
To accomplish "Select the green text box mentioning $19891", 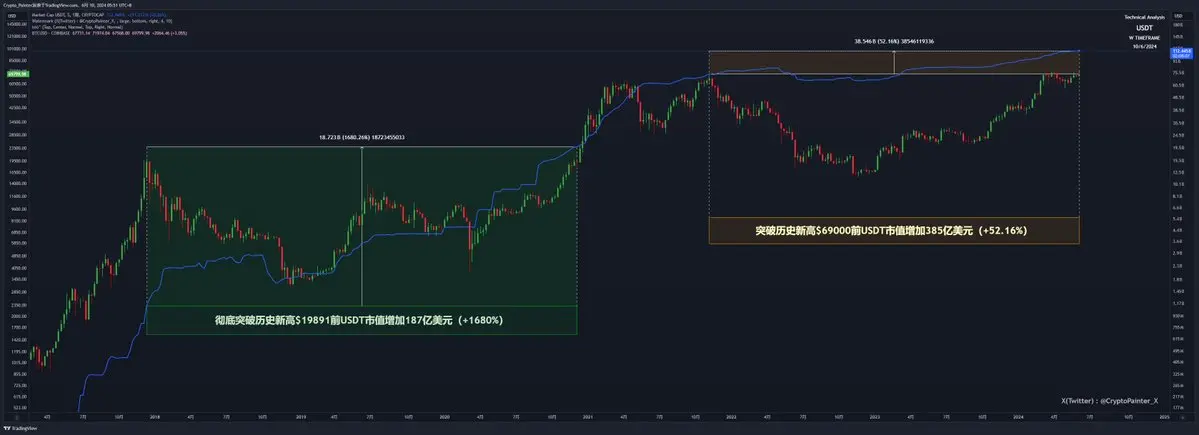I will [x=361, y=320].
